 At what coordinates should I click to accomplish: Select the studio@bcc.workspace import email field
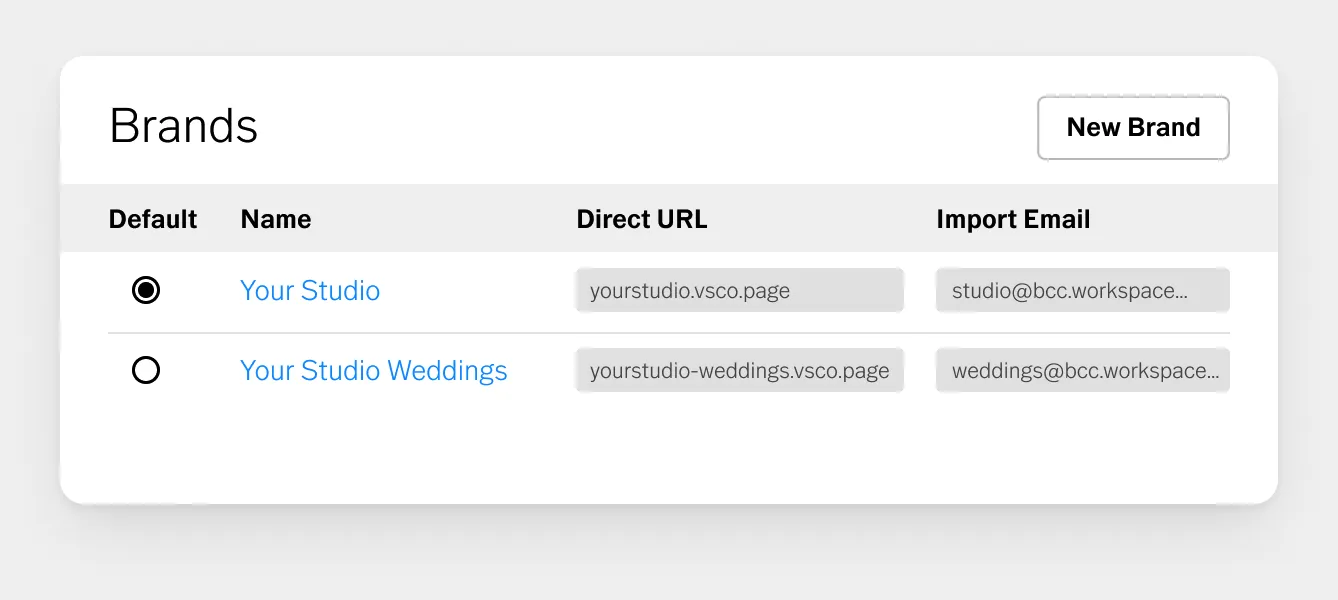click(1083, 291)
